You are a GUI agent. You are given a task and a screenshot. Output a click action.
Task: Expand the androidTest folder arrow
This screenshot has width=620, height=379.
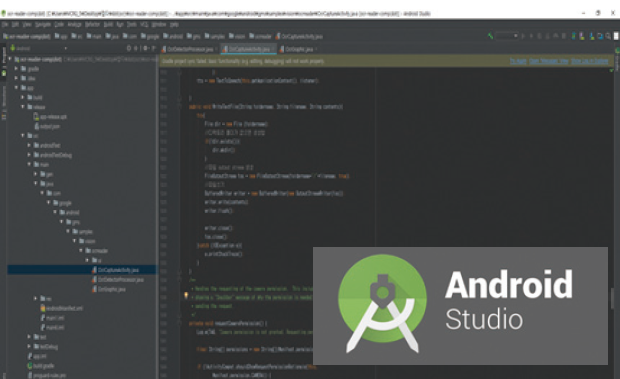pyautogui.click(x=29, y=145)
